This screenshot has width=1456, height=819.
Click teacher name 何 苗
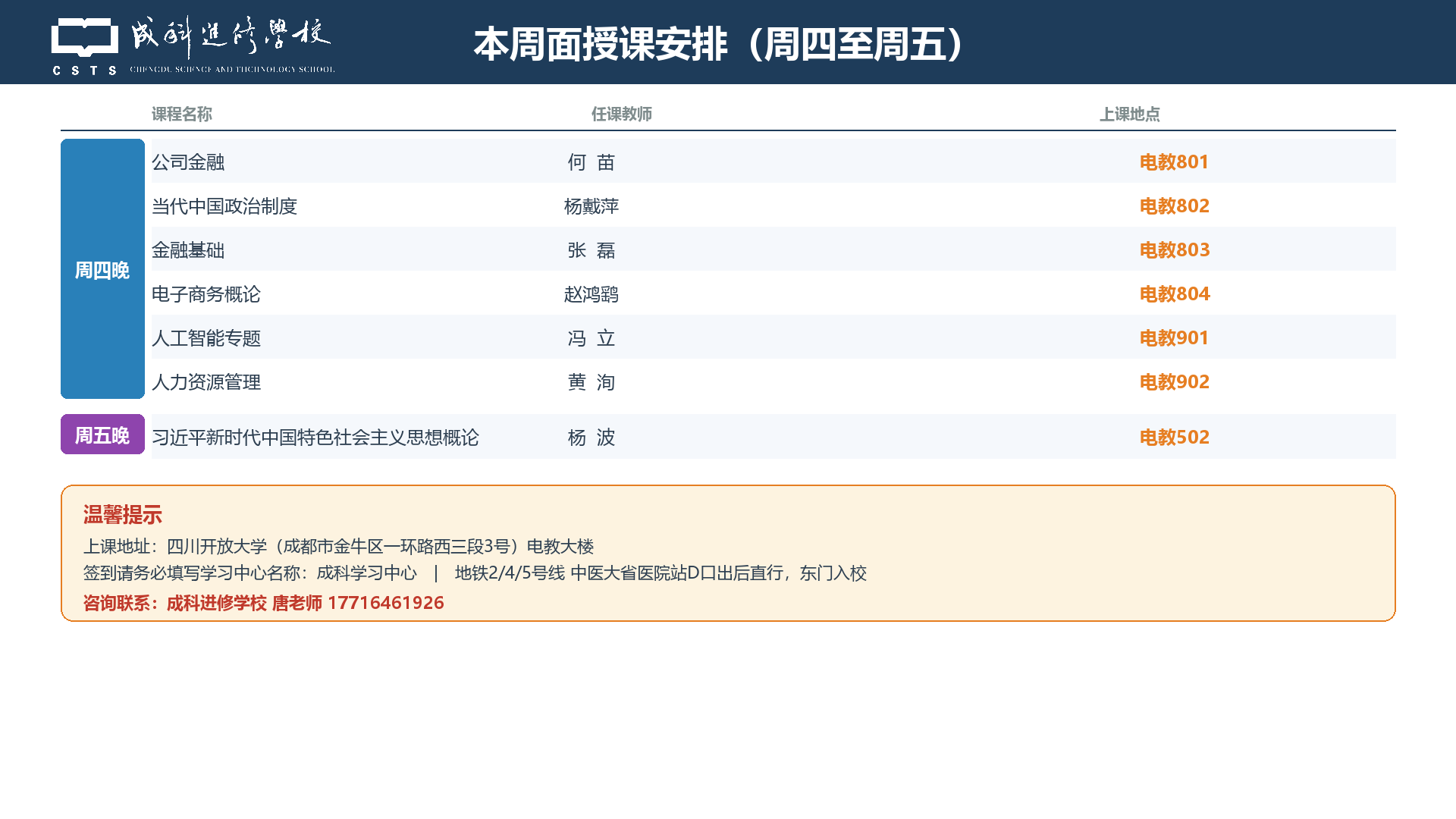point(591,162)
